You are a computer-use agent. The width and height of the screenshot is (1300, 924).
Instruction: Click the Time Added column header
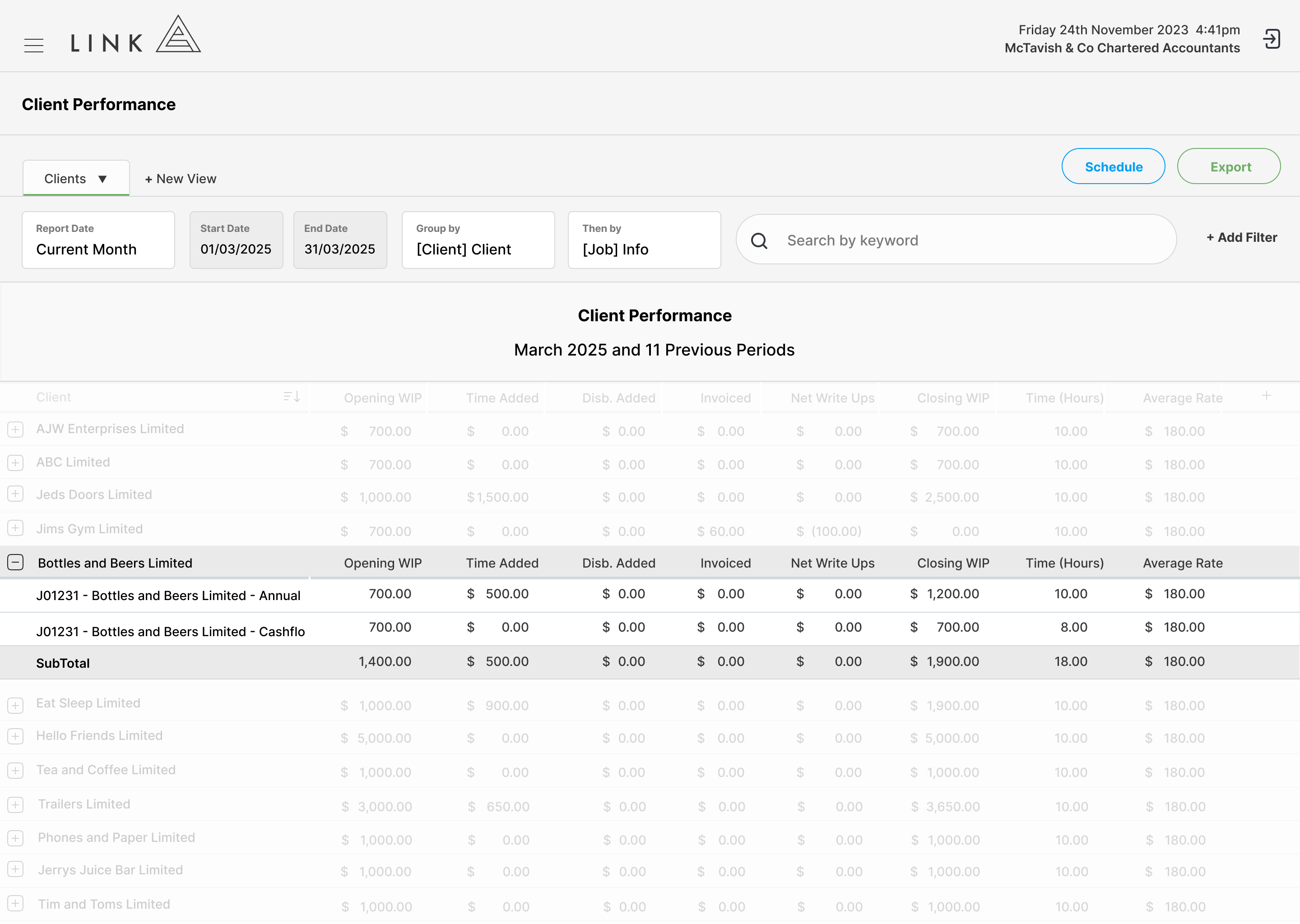click(502, 397)
